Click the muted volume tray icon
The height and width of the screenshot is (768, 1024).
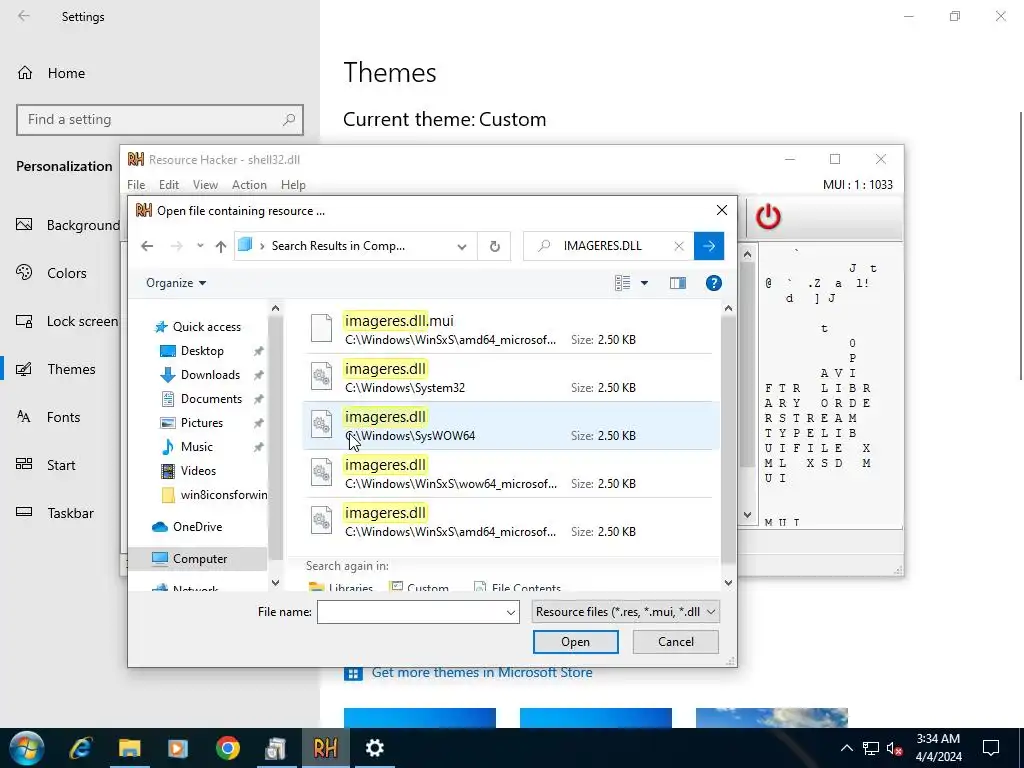pos(894,748)
